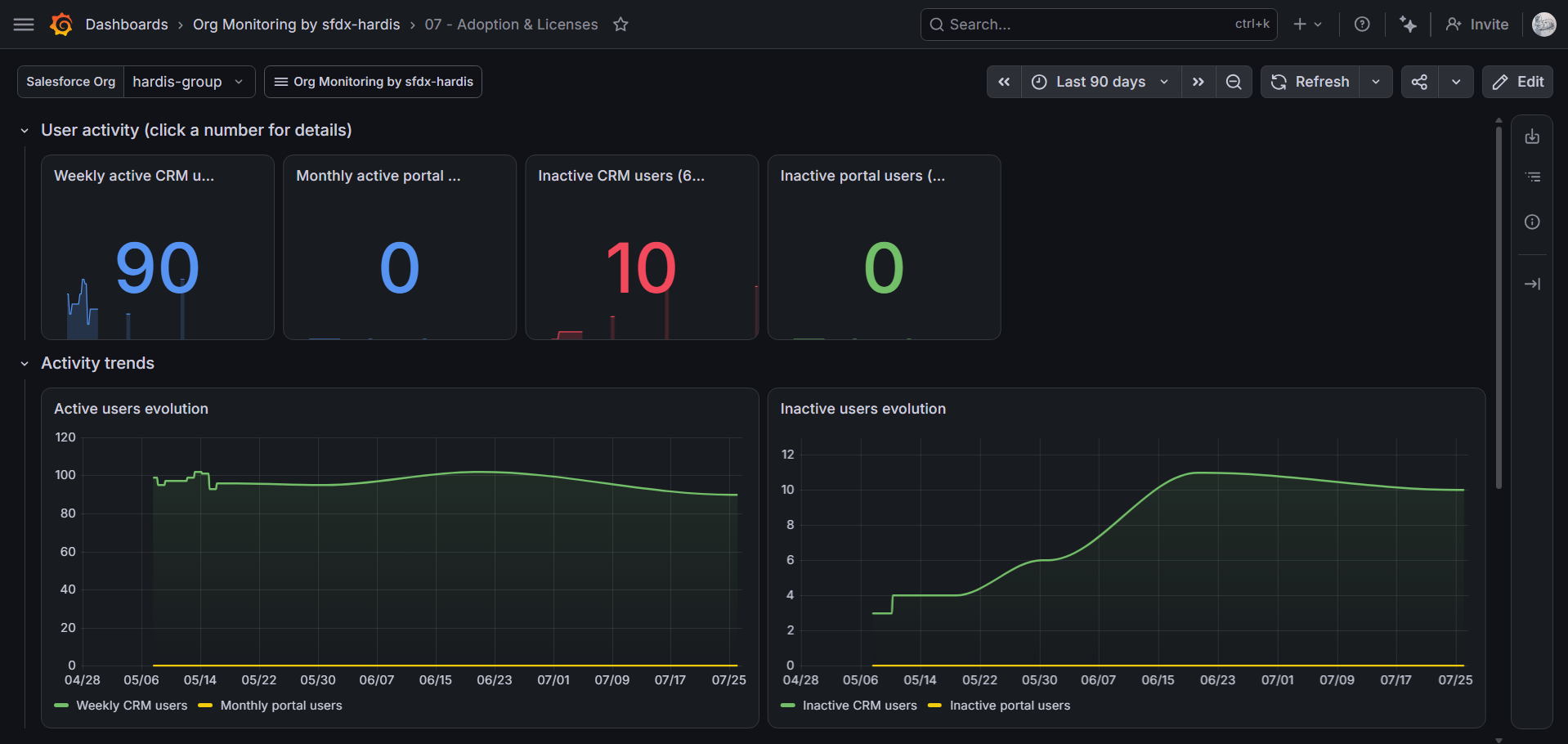Collapse the right sidebar dock

click(x=1532, y=284)
